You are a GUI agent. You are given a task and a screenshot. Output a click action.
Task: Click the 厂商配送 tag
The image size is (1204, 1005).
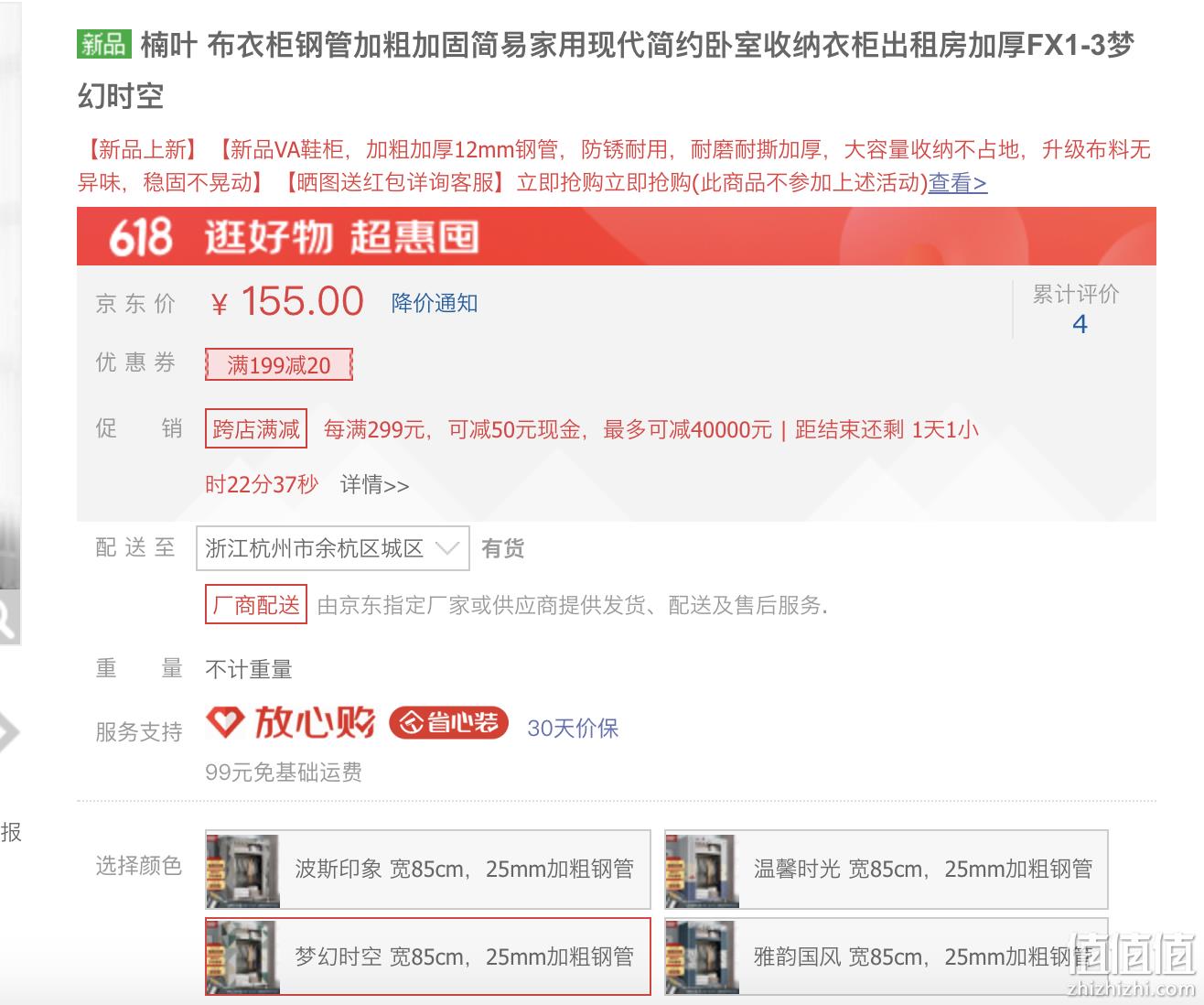pos(256,605)
